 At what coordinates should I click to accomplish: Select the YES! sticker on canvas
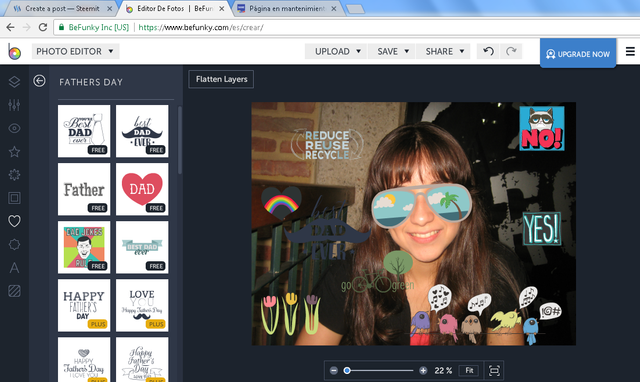click(x=542, y=229)
